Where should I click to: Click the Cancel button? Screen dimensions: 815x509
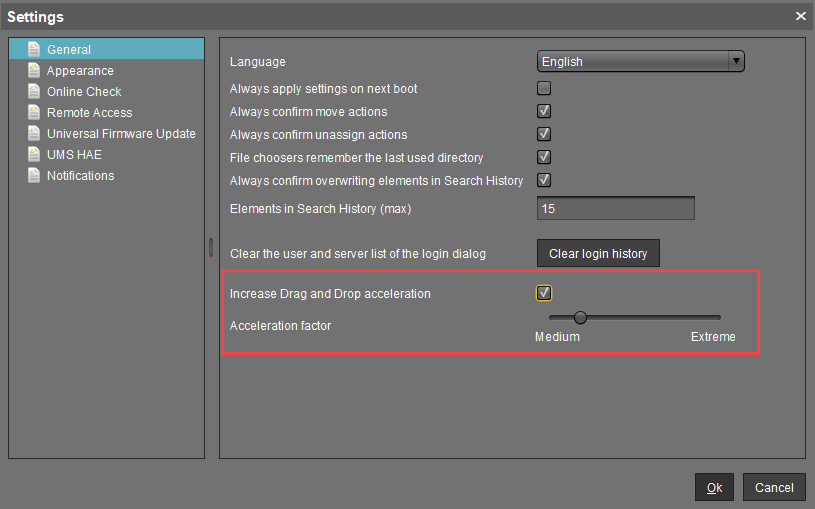774,487
